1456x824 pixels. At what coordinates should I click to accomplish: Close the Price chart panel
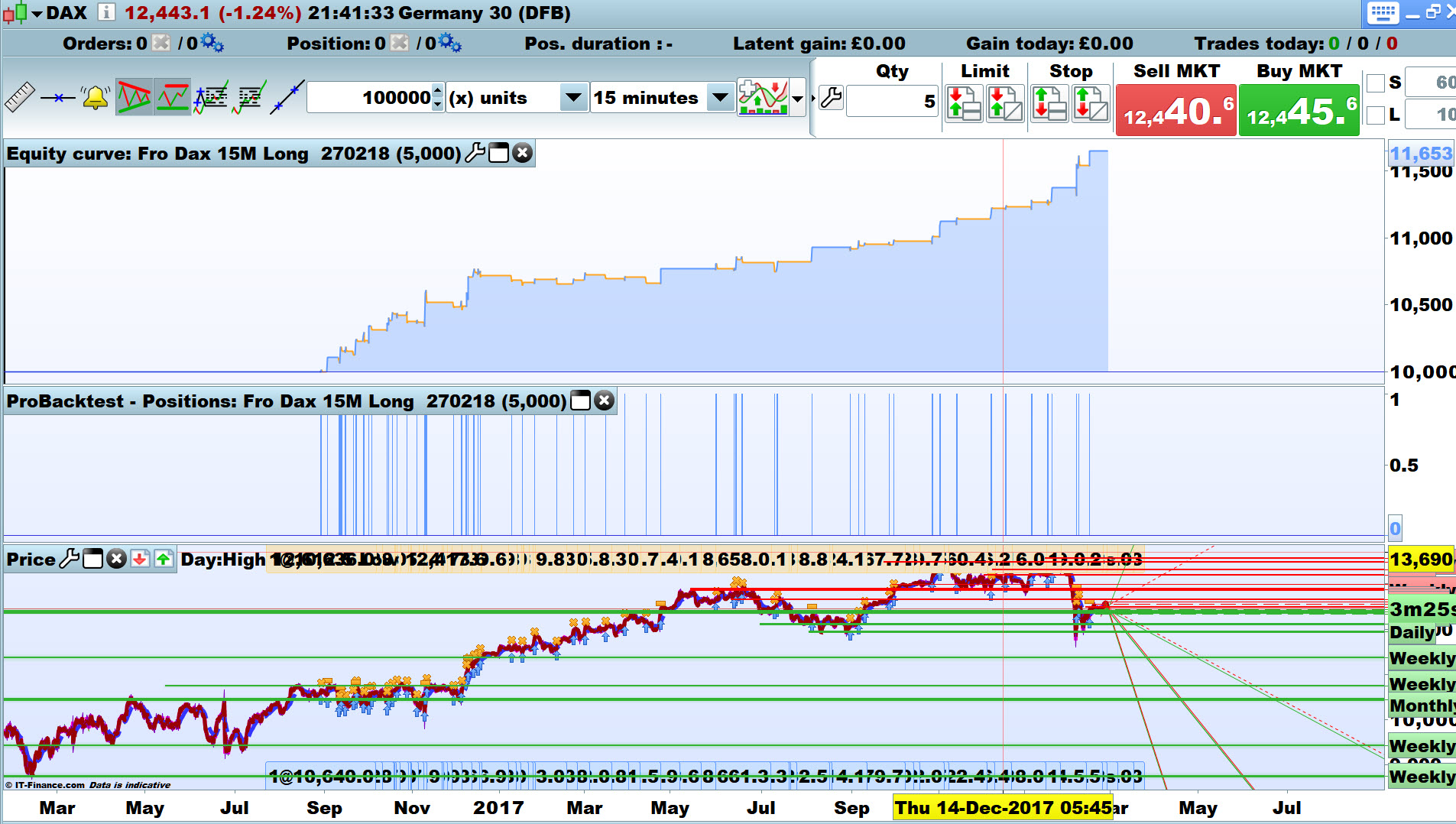[116, 559]
